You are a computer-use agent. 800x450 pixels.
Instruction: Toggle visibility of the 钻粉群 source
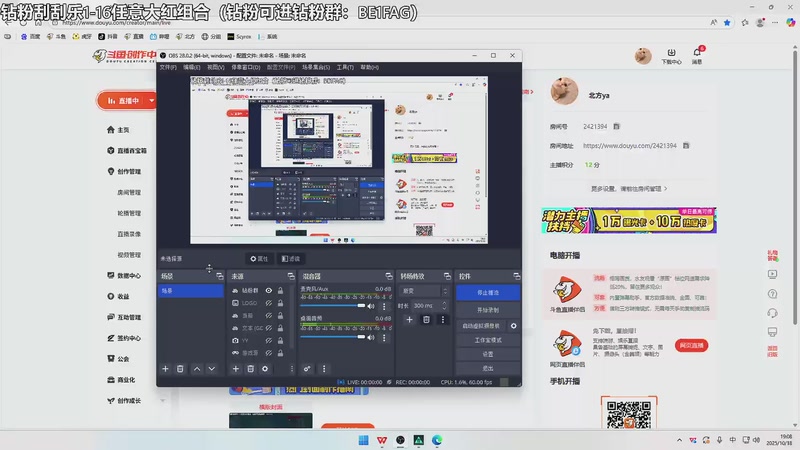click(268, 290)
